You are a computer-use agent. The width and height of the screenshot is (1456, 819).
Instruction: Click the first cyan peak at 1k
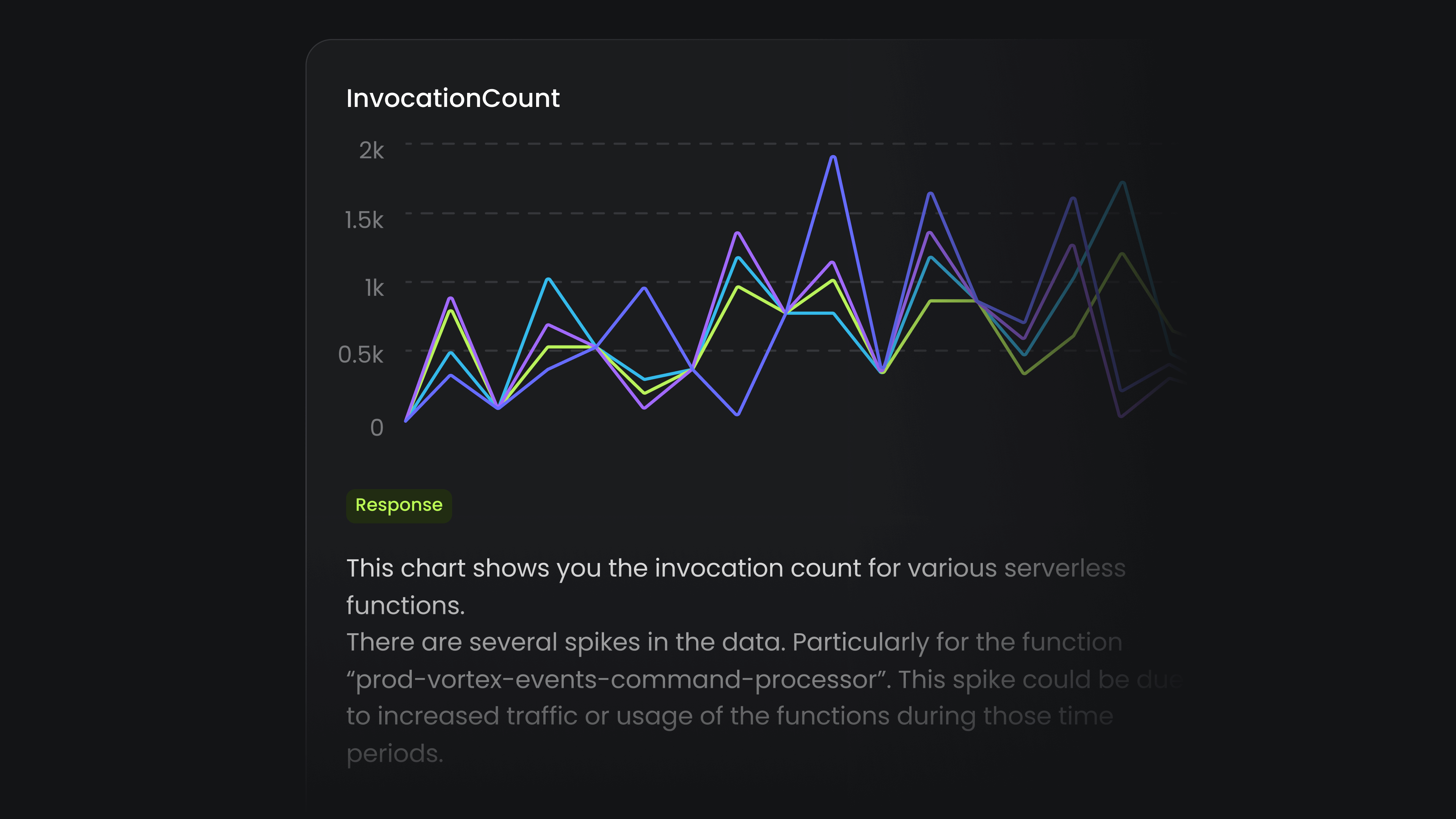coord(548,279)
